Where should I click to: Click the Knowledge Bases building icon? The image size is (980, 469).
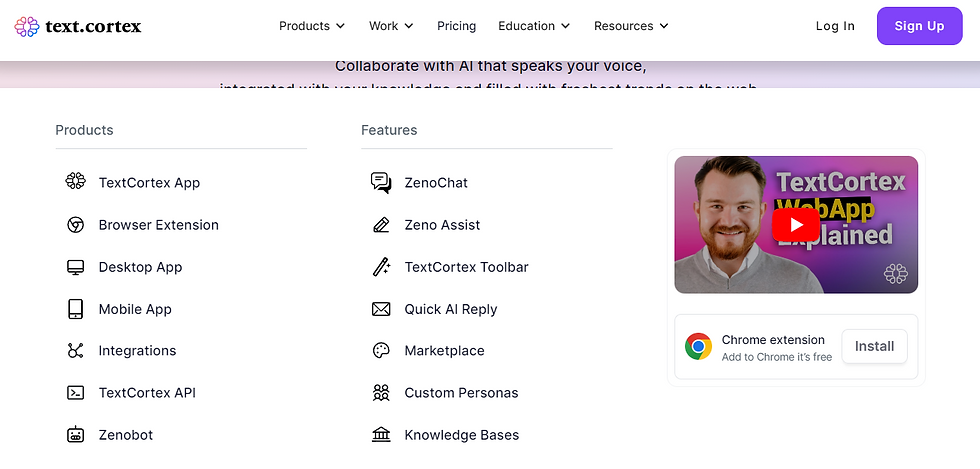(x=381, y=435)
